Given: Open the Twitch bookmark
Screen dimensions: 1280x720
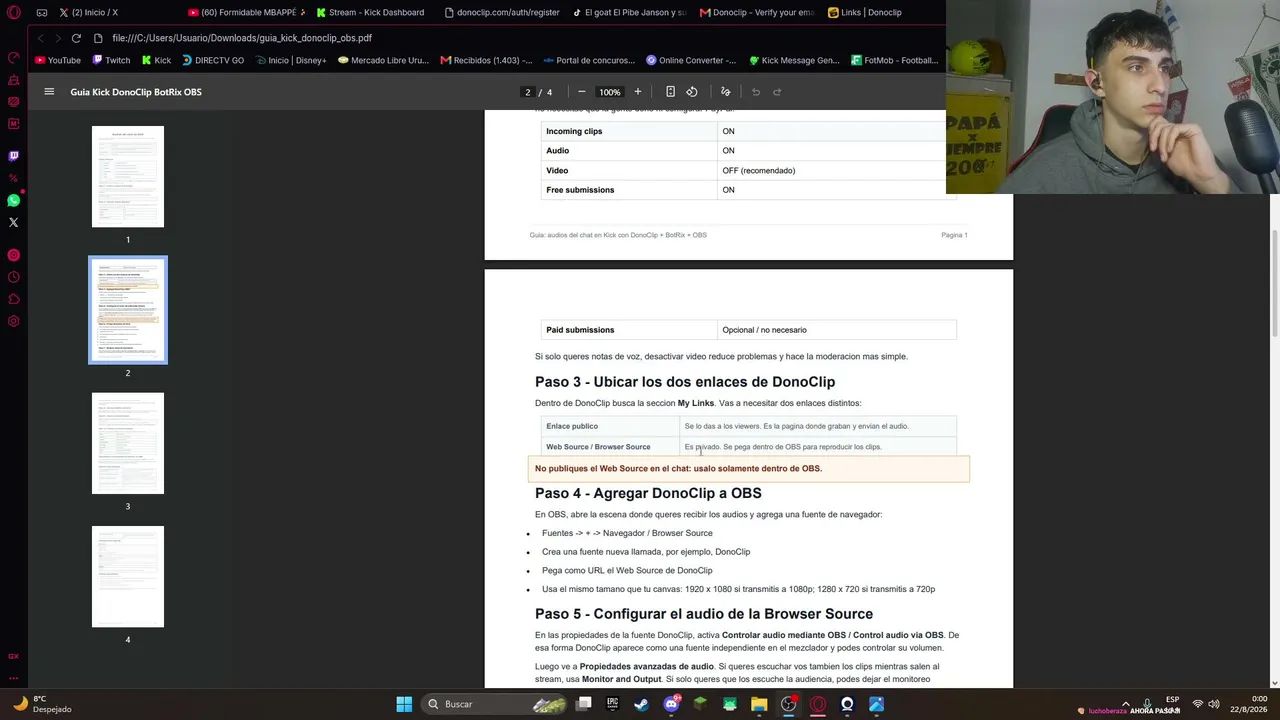Looking at the screenshot, I should (112, 60).
